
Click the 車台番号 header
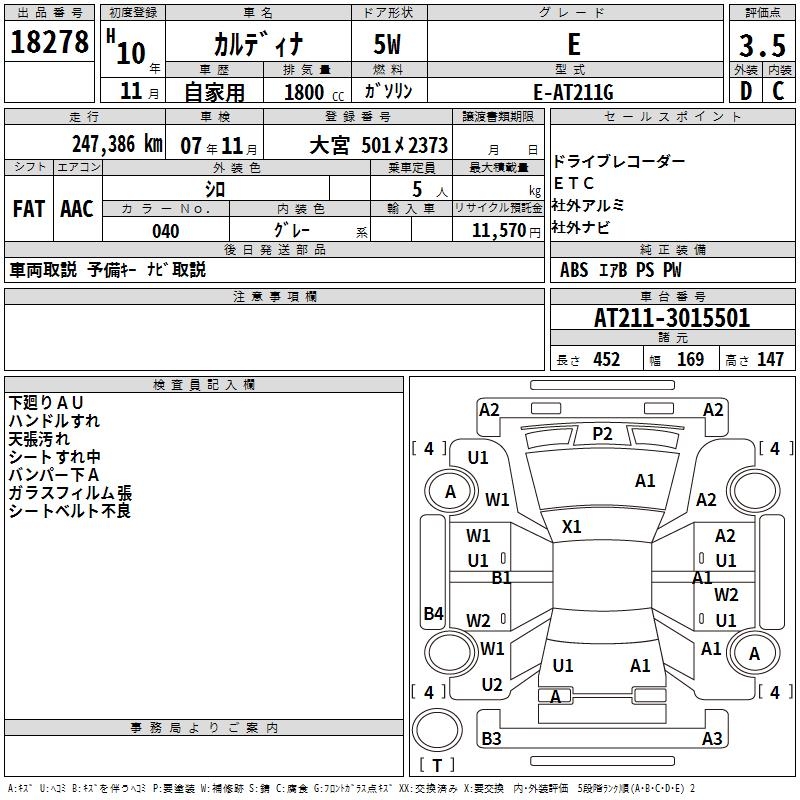click(672, 296)
